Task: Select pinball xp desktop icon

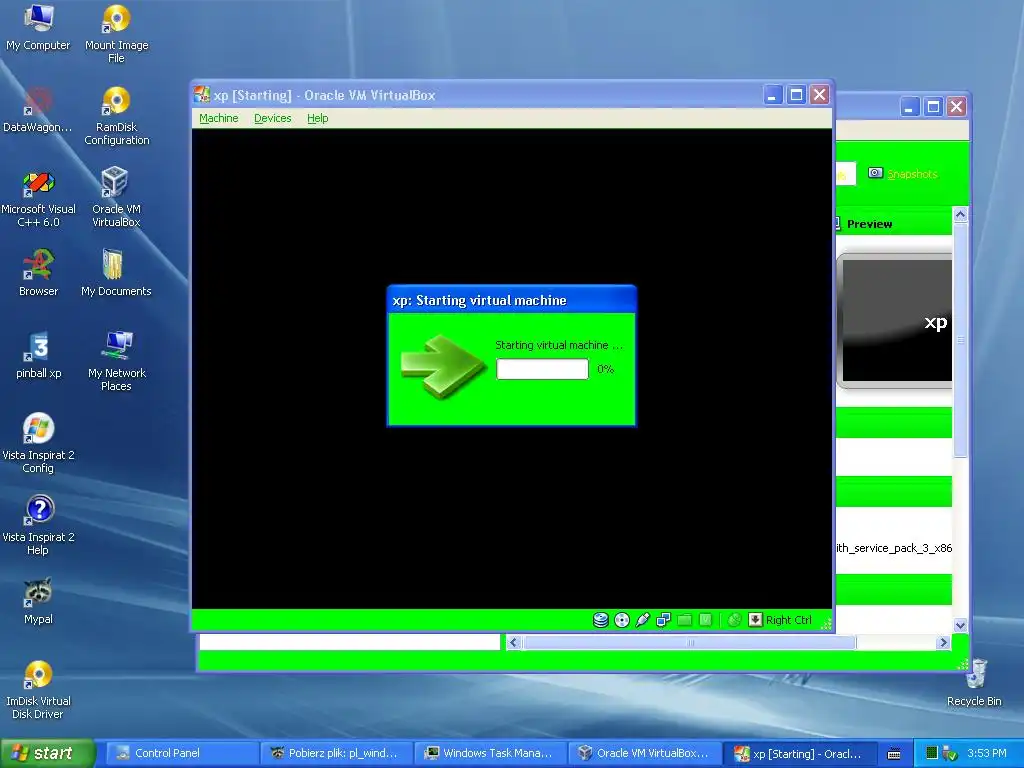Action: pyautogui.click(x=38, y=355)
